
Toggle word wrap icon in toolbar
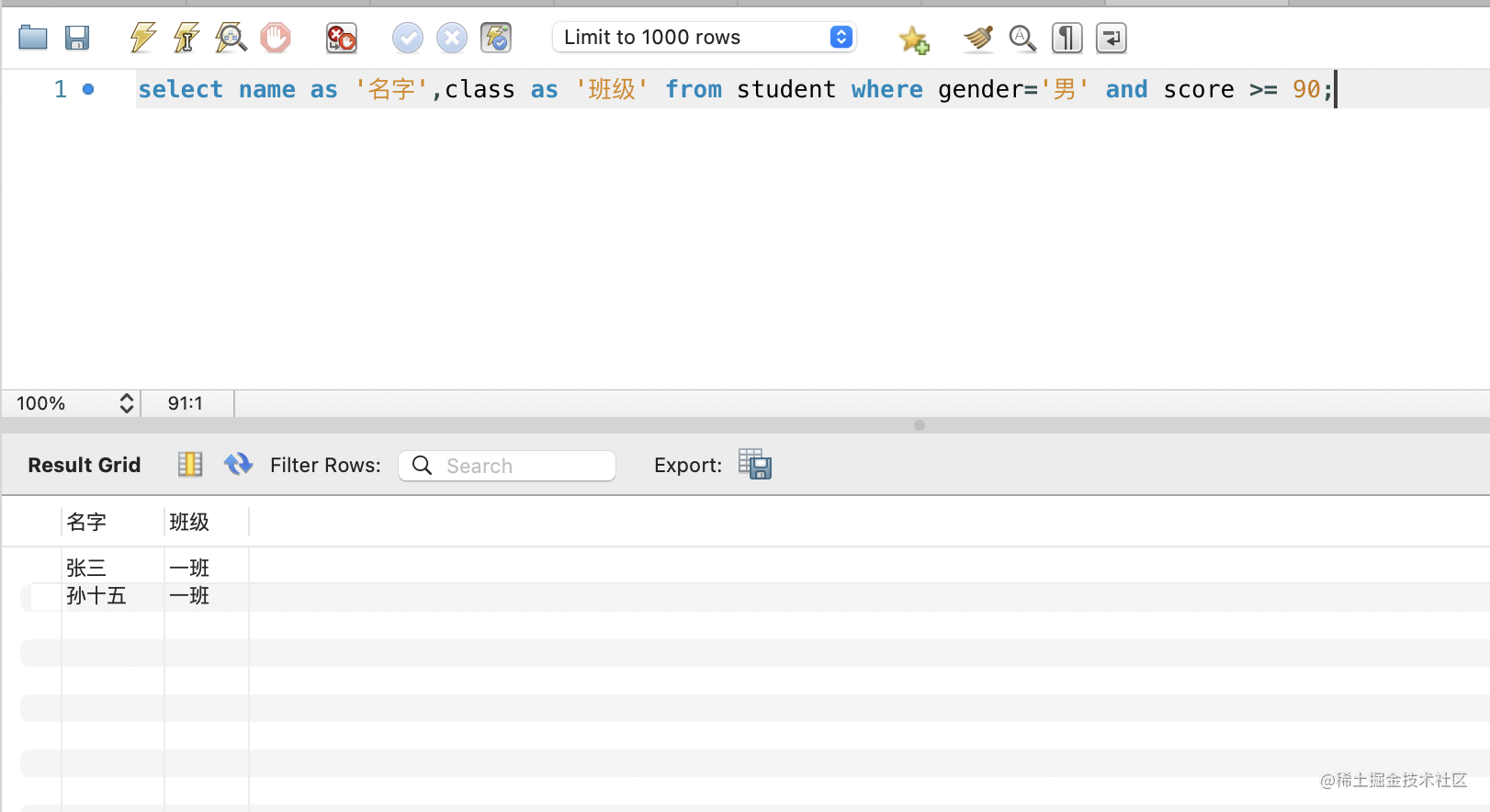click(1112, 38)
